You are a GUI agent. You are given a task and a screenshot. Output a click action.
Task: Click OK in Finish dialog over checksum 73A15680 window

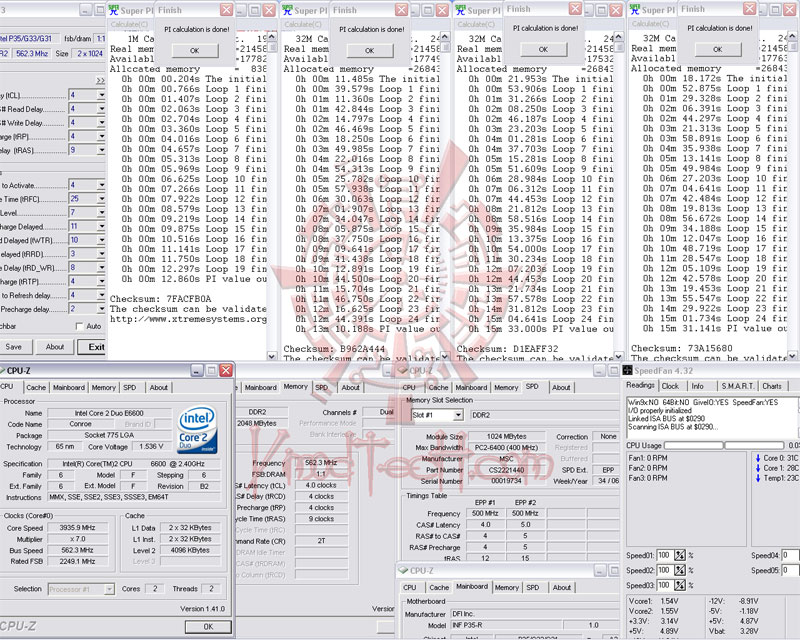tap(718, 50)
